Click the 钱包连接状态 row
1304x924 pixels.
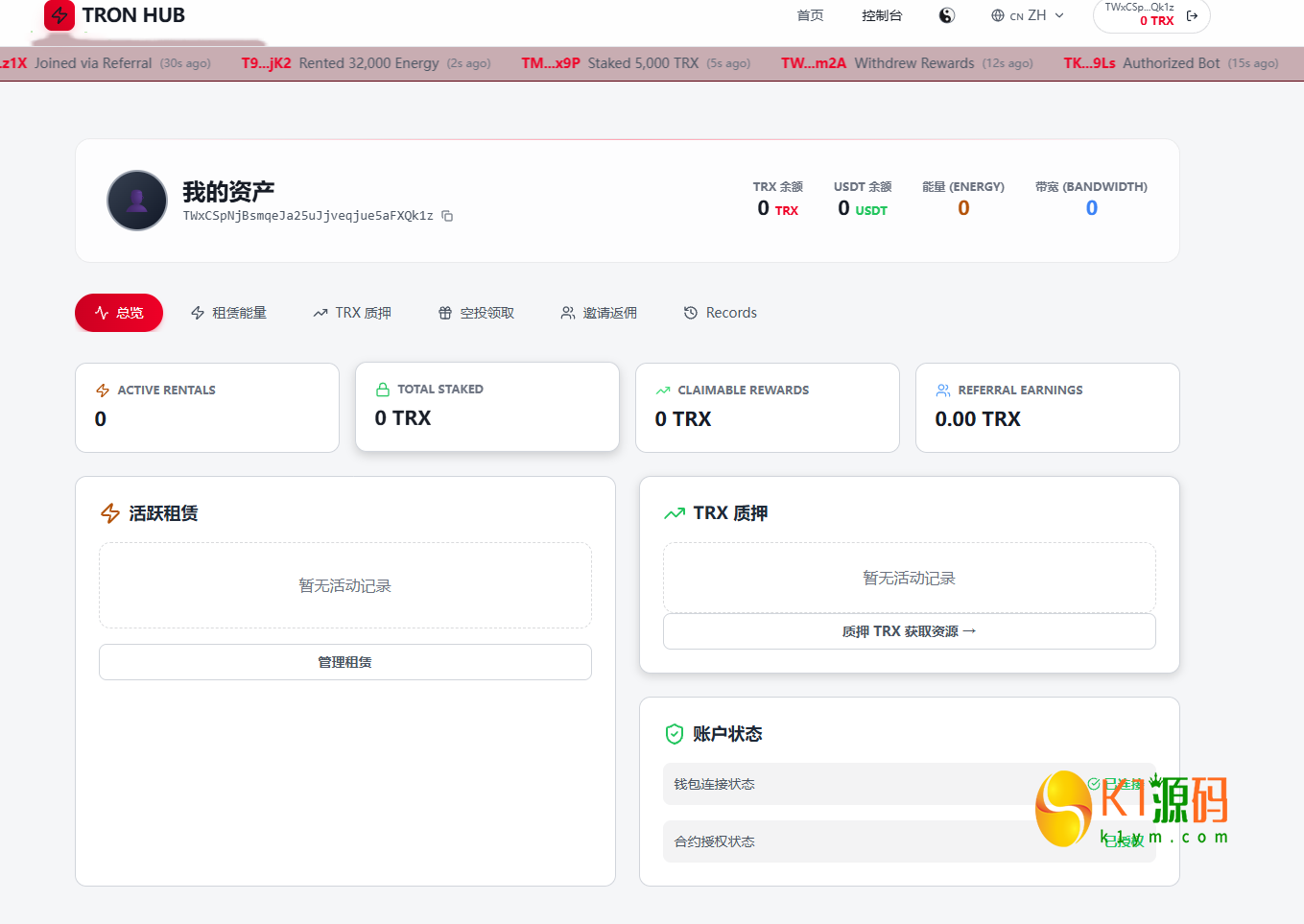tap(910, 784)
